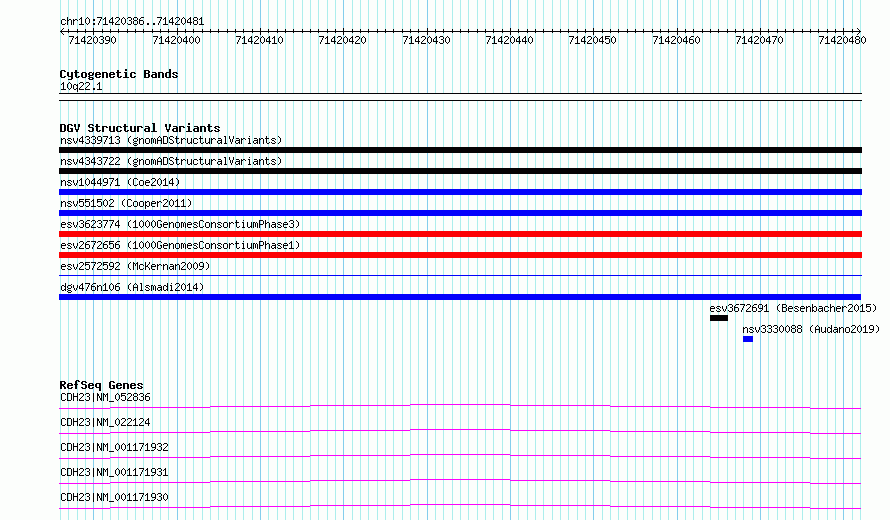
Task: Click ruler position 71420480
Action: pyautogui.click(x=842, y=40)
